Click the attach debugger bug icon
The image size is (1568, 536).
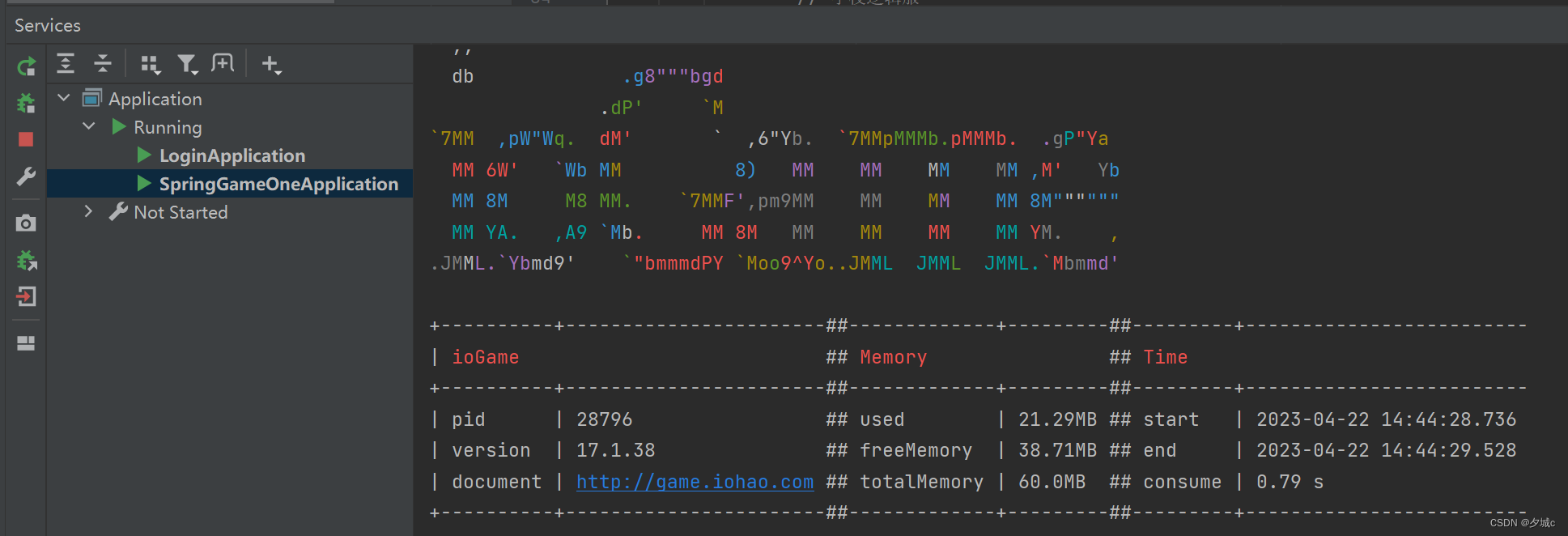tap(27, 260)
